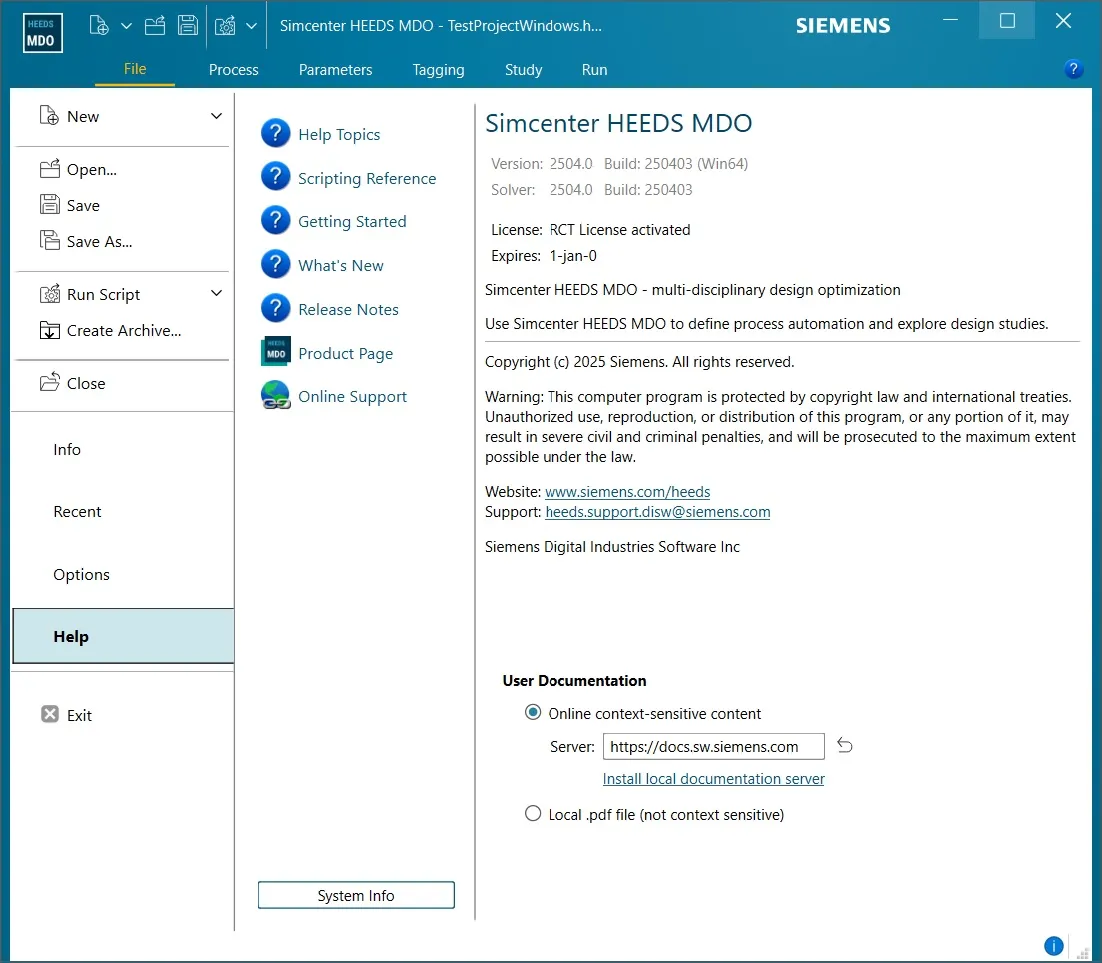Go to the Study tab

tap(524, 70)
